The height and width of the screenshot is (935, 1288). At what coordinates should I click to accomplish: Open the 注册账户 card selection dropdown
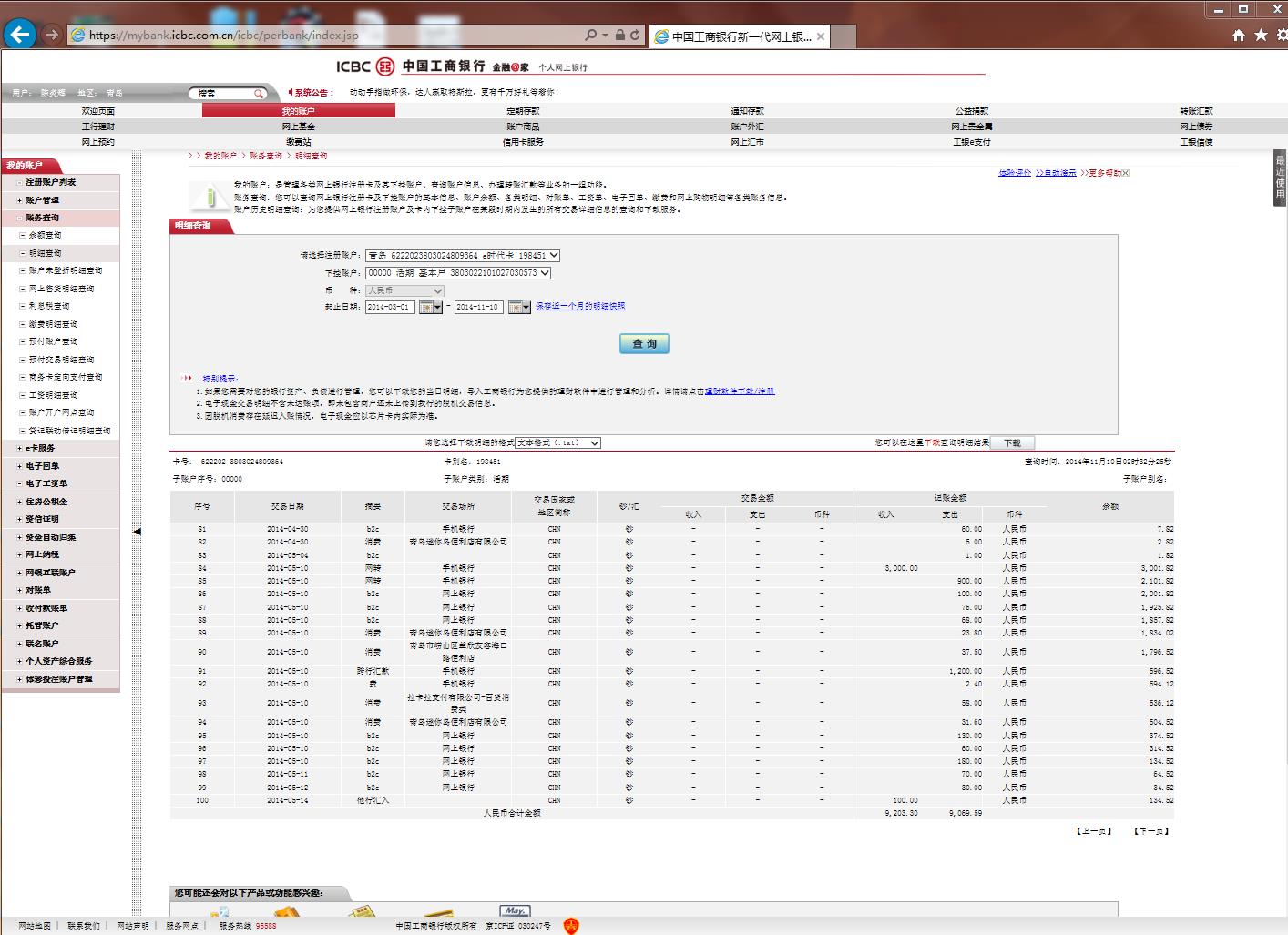click(463, 256)
